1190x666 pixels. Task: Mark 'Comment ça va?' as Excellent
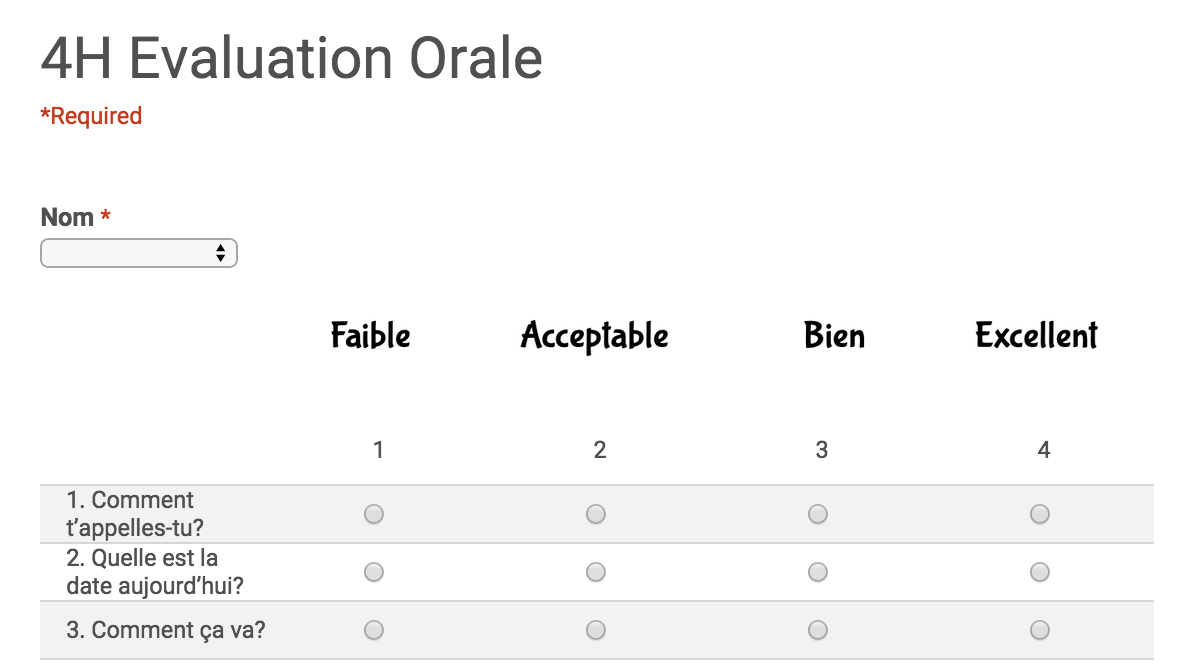[1040, 630]
